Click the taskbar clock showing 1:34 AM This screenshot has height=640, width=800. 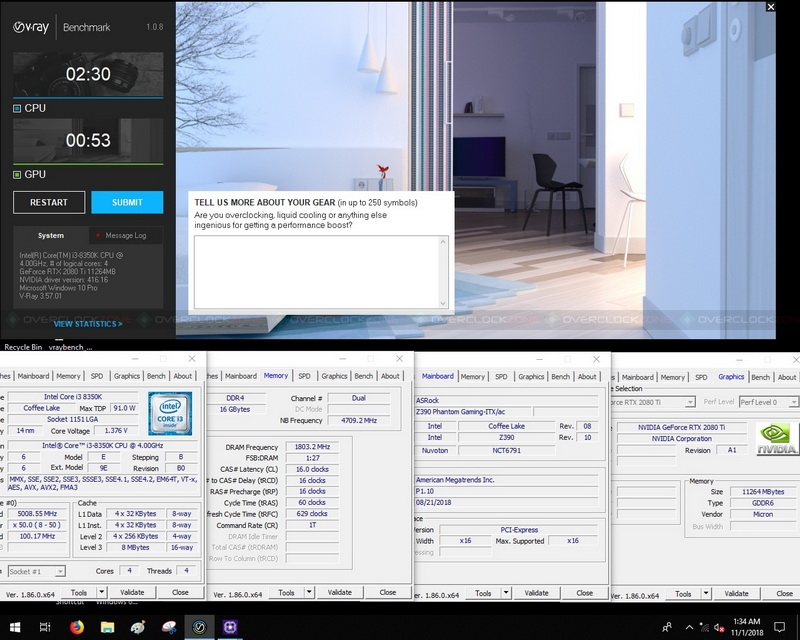746,627
